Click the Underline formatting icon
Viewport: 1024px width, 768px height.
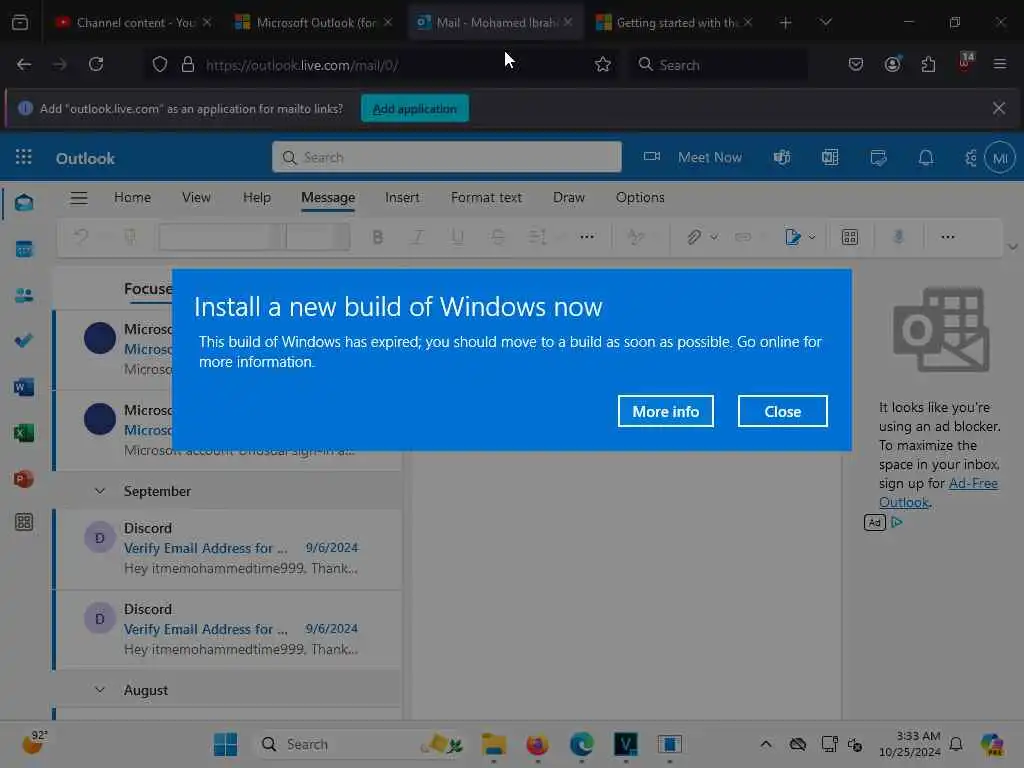(458, 237)
